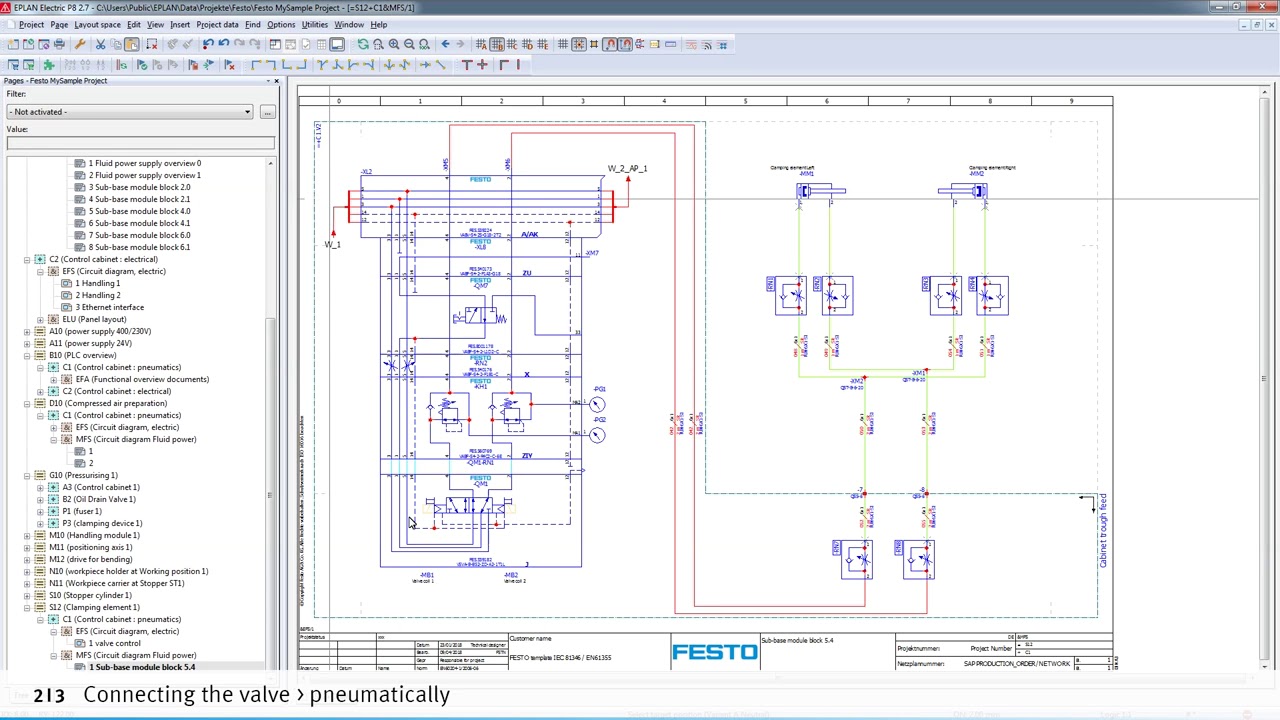The height and width of the screenshot is (720, 1280).
Task: Click the Redo arrow icon
Action: point(239,44)
